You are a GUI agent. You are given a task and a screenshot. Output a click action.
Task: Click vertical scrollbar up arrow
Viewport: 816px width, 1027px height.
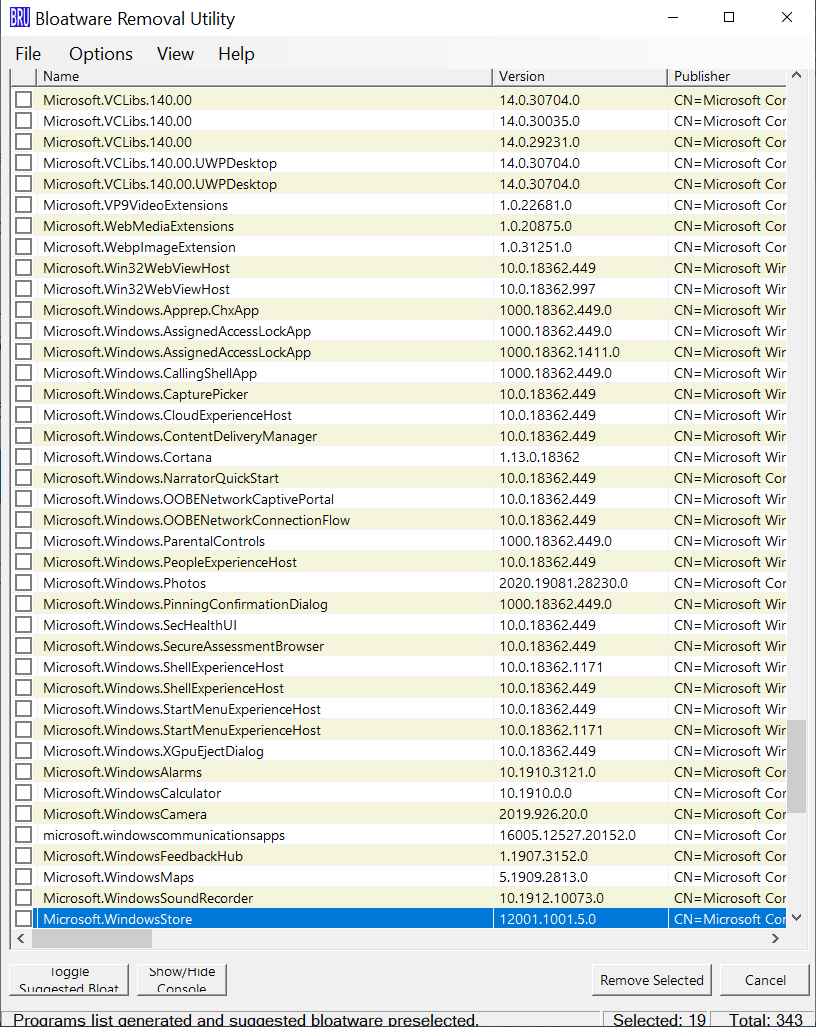(796, 75)
